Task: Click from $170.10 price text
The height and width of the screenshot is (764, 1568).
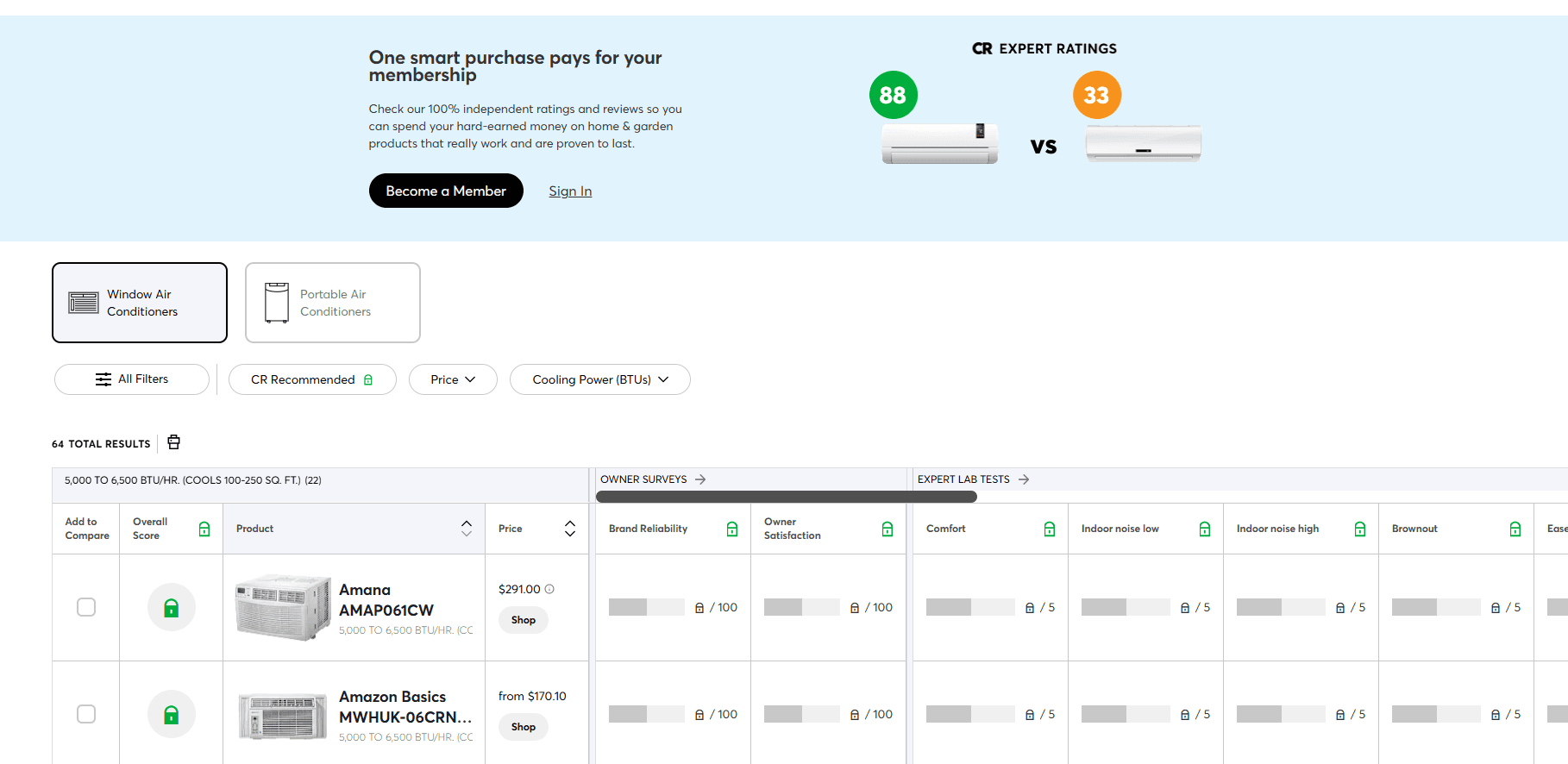Action: tap(532, 696)
